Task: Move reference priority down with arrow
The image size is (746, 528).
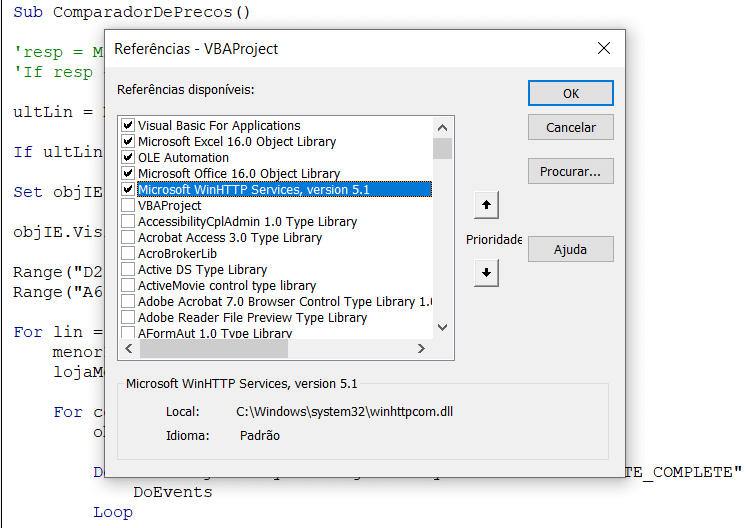Action: coord(486,273)
